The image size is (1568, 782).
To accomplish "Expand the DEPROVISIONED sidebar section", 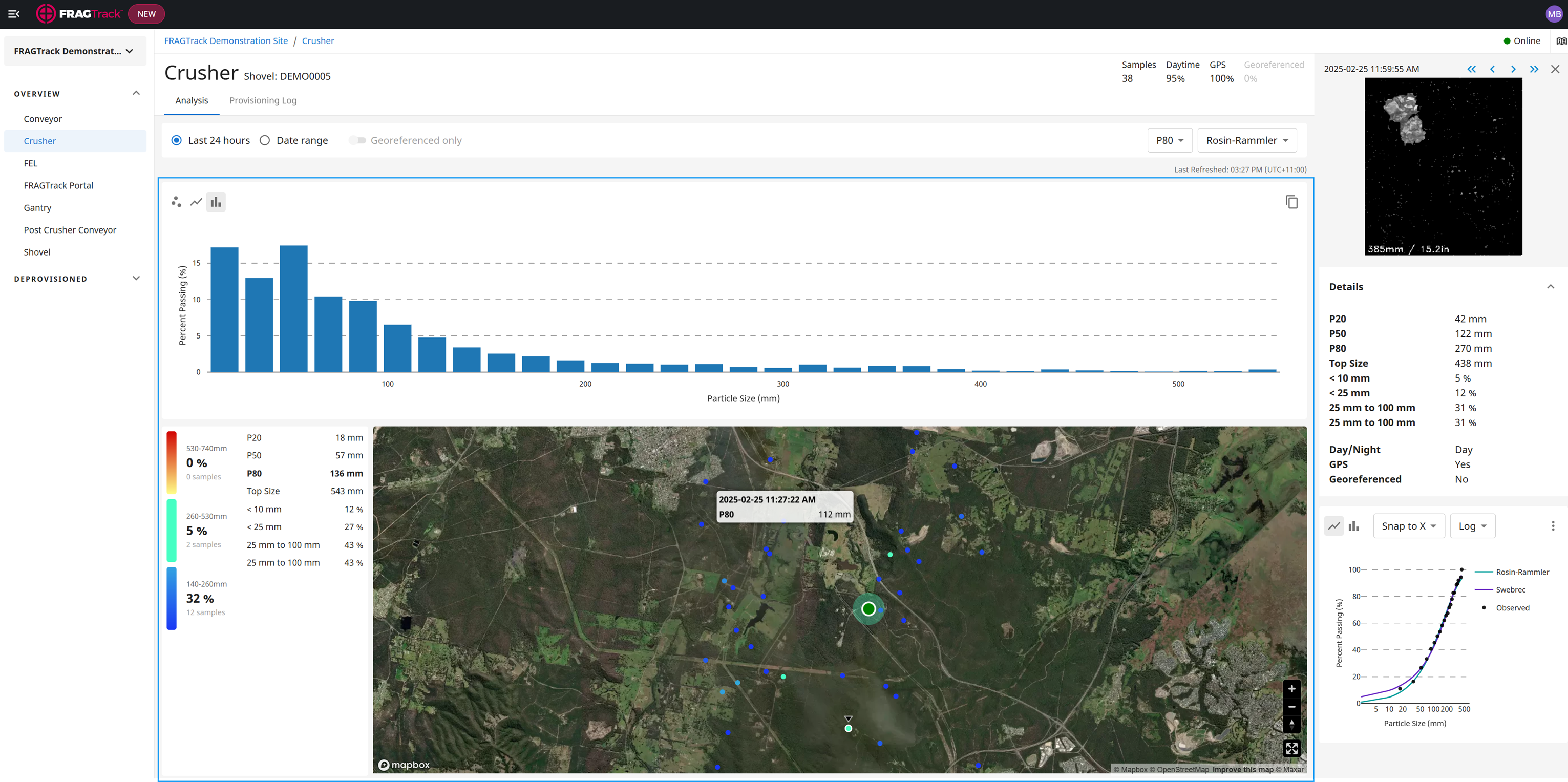I will point(136,278).
